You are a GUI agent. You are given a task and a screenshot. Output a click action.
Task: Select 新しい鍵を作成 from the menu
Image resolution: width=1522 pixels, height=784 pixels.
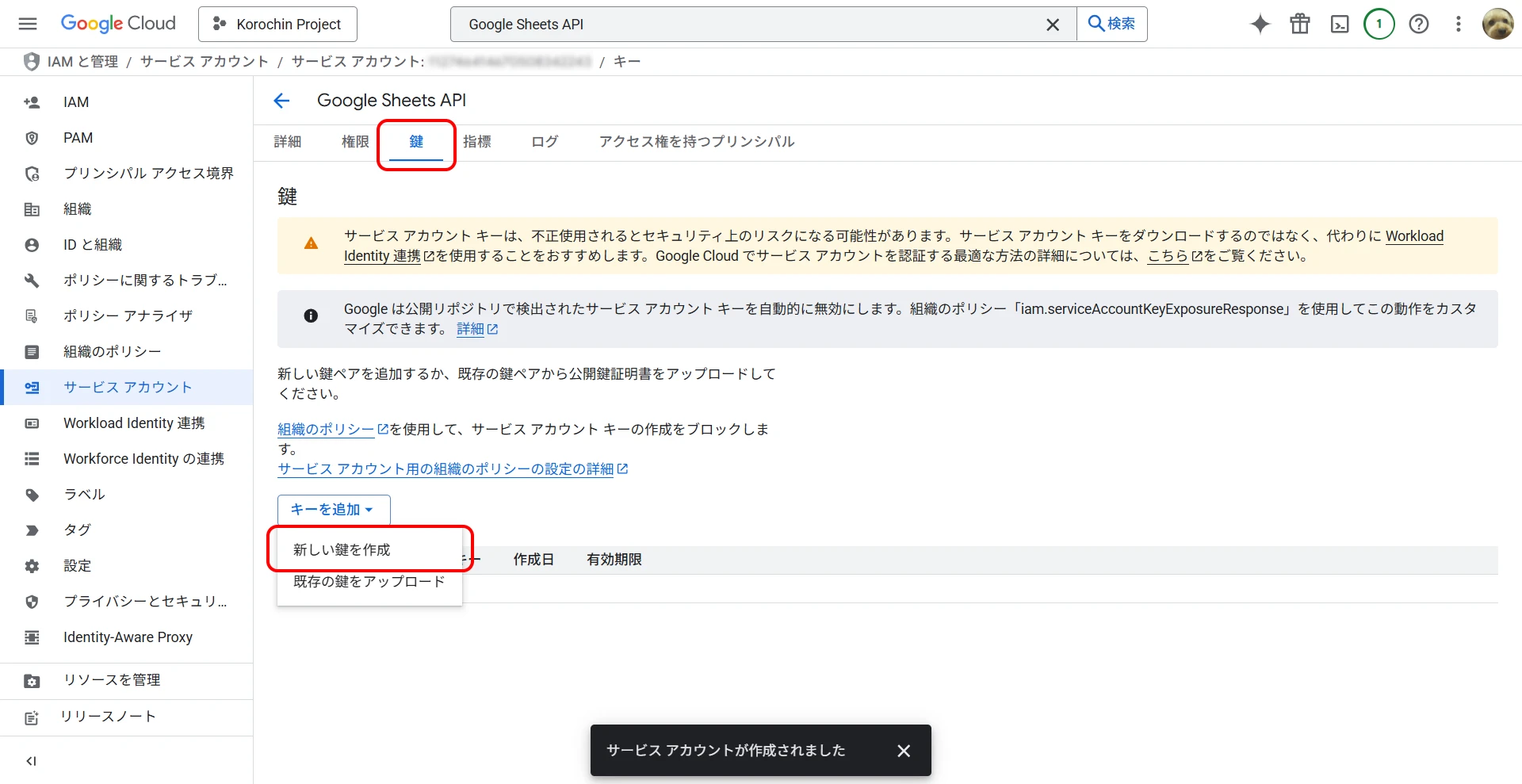click(342, 549)
